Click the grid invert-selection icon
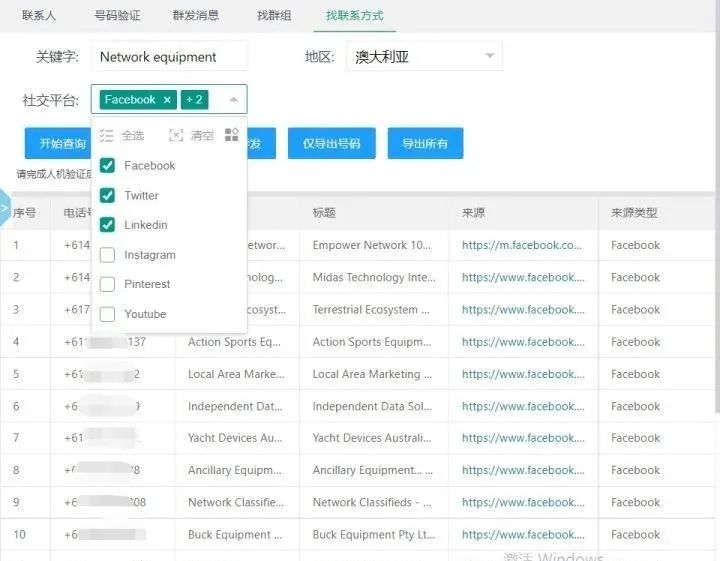 [x=231, y=135]
